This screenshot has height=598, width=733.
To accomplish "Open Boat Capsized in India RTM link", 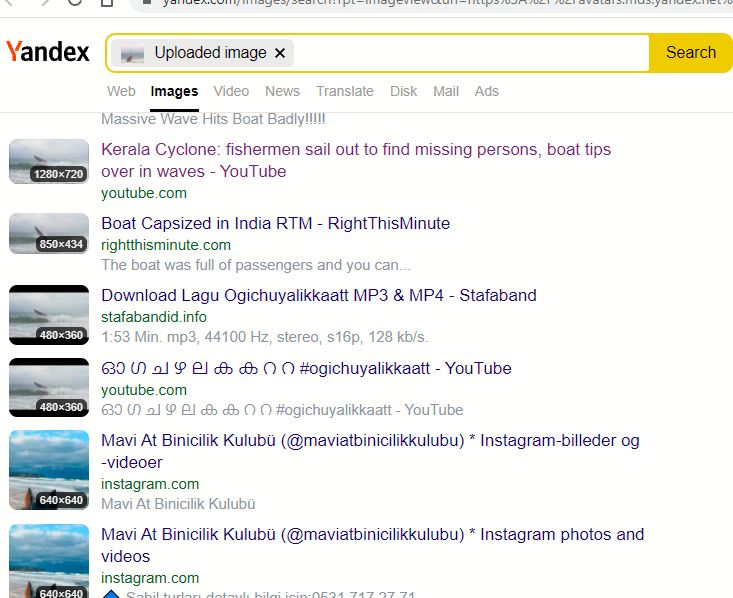I will [275, 223].
